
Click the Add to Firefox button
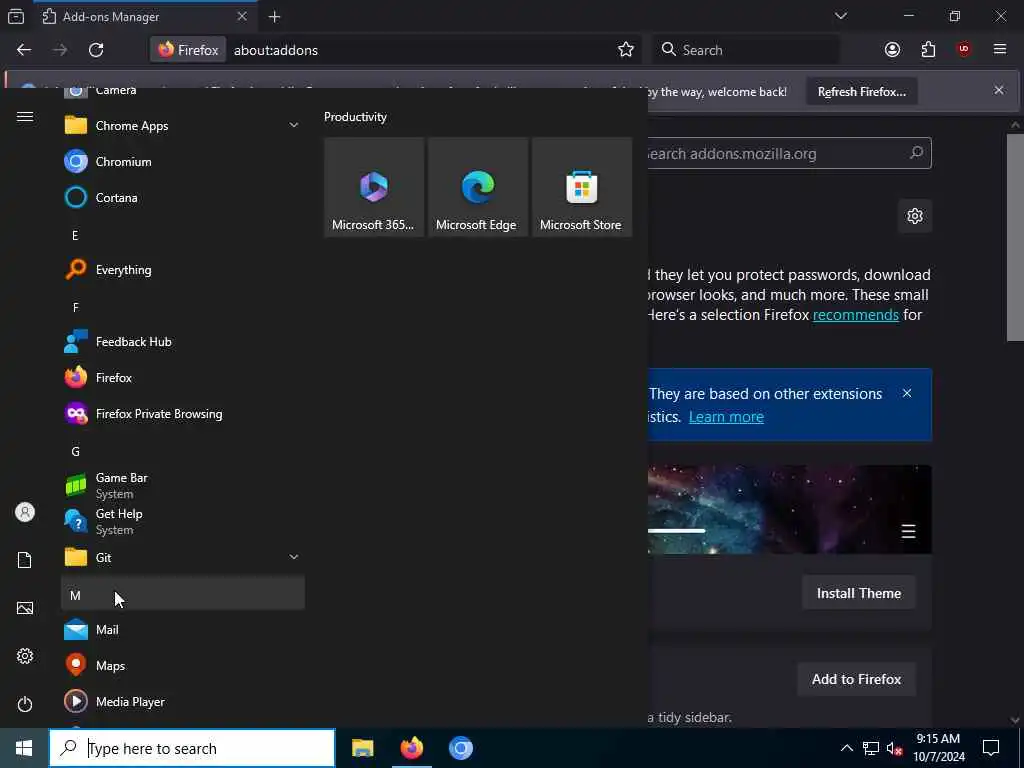point(856,679)
